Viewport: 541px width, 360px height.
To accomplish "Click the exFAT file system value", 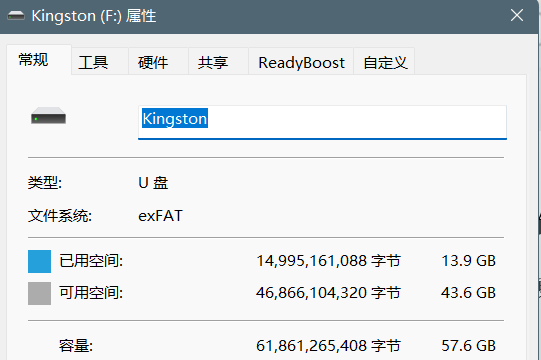I will 160,216.
